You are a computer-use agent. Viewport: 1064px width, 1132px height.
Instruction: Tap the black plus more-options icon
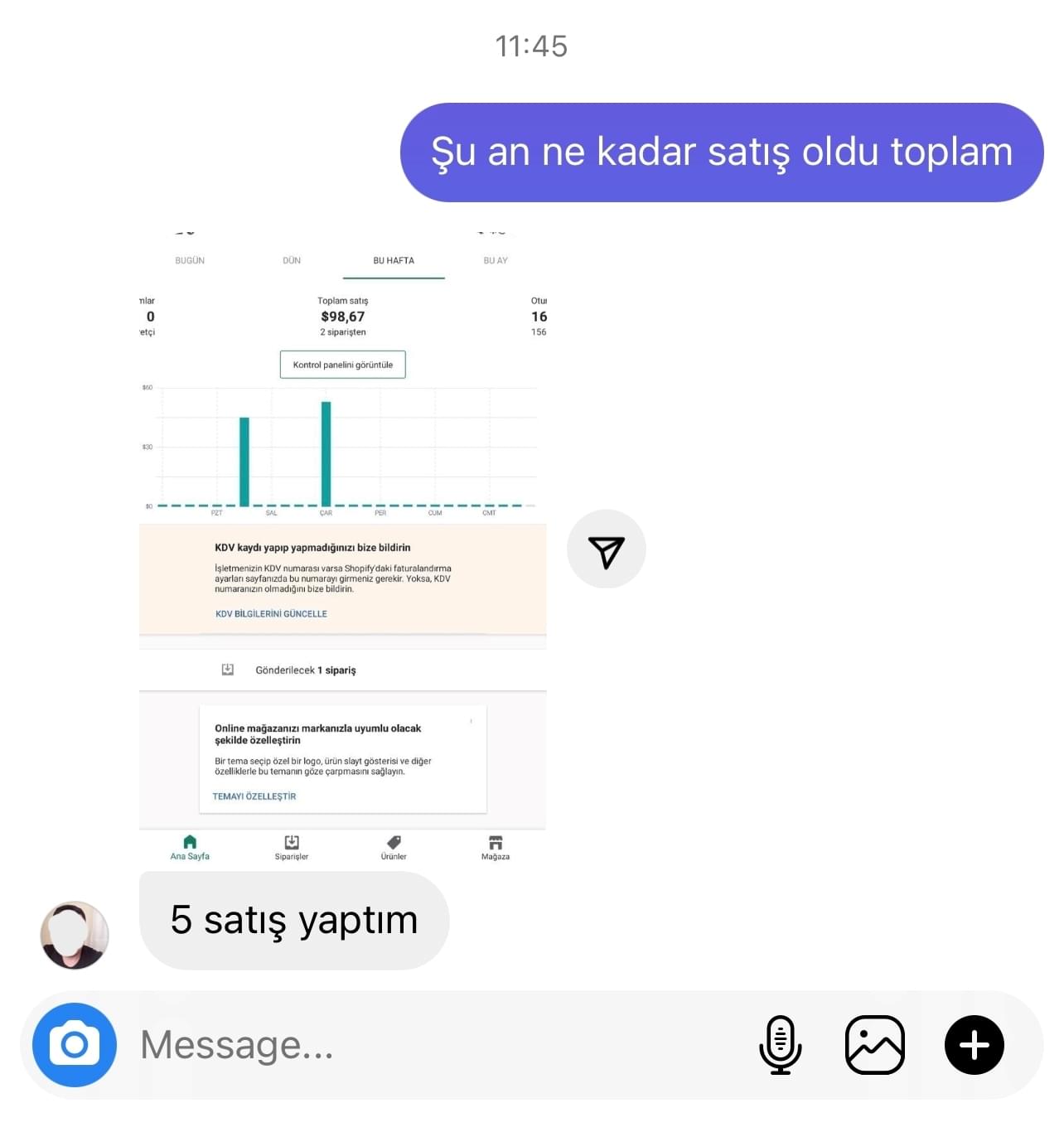point(974,1044)
